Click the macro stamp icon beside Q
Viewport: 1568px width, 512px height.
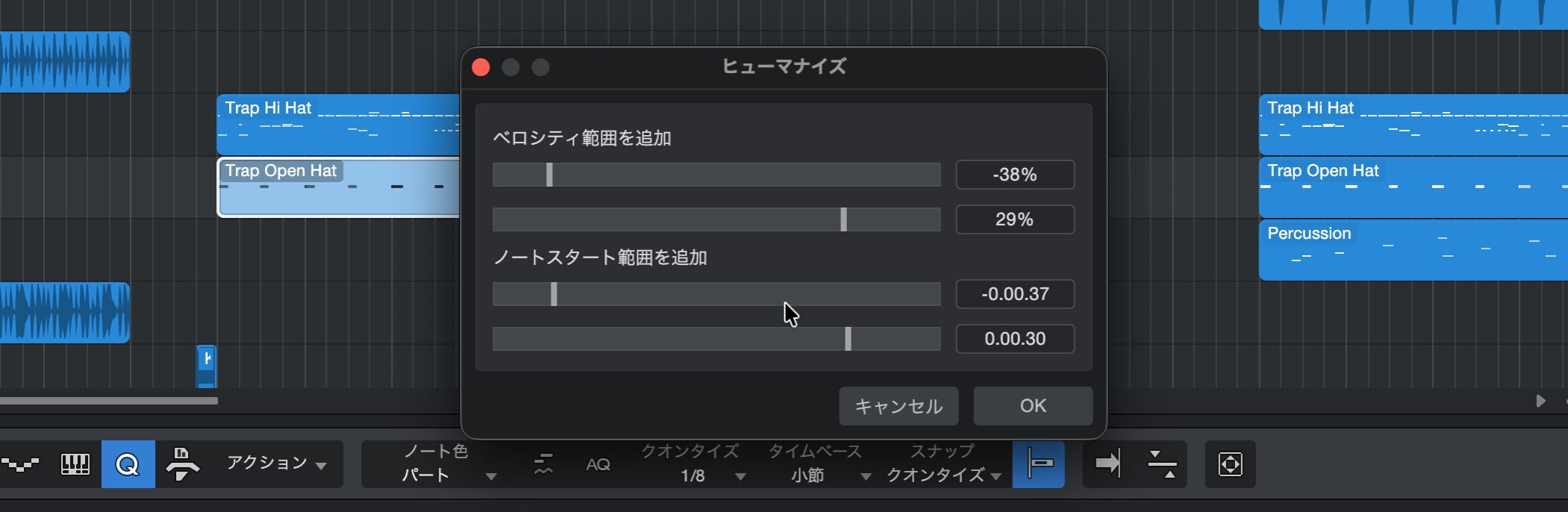tap(181, 464)
